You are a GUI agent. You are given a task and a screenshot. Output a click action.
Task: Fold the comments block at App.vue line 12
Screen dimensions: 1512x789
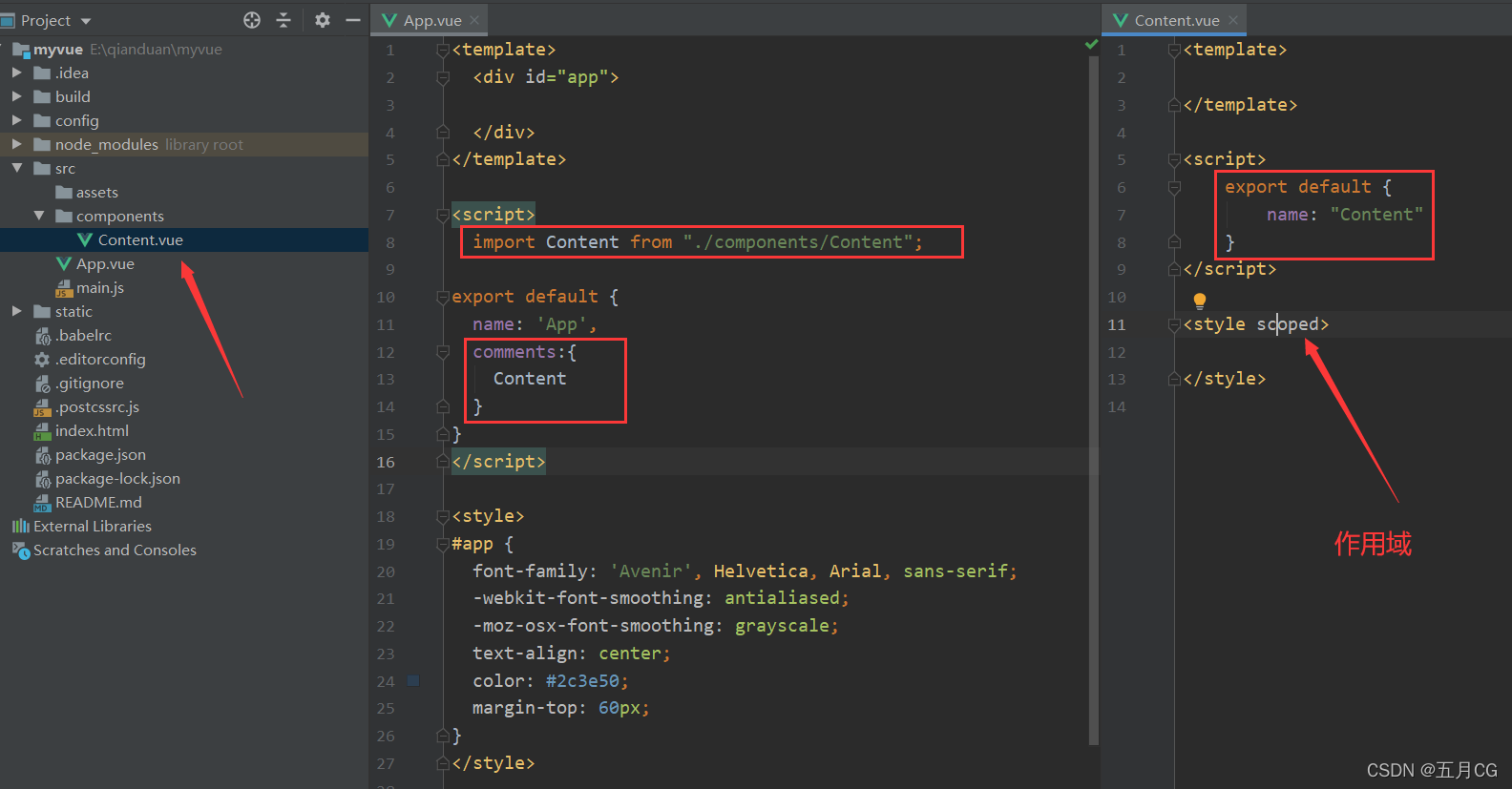(x=443, y=352)
